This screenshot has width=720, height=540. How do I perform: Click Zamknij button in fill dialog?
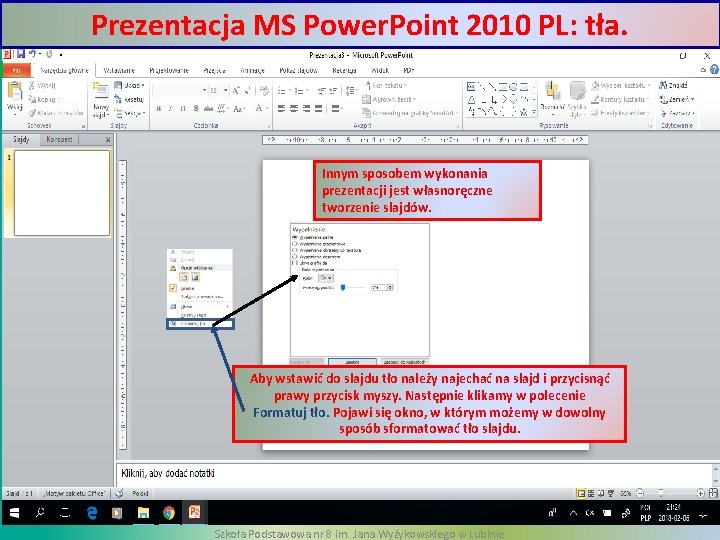[352, 362]
